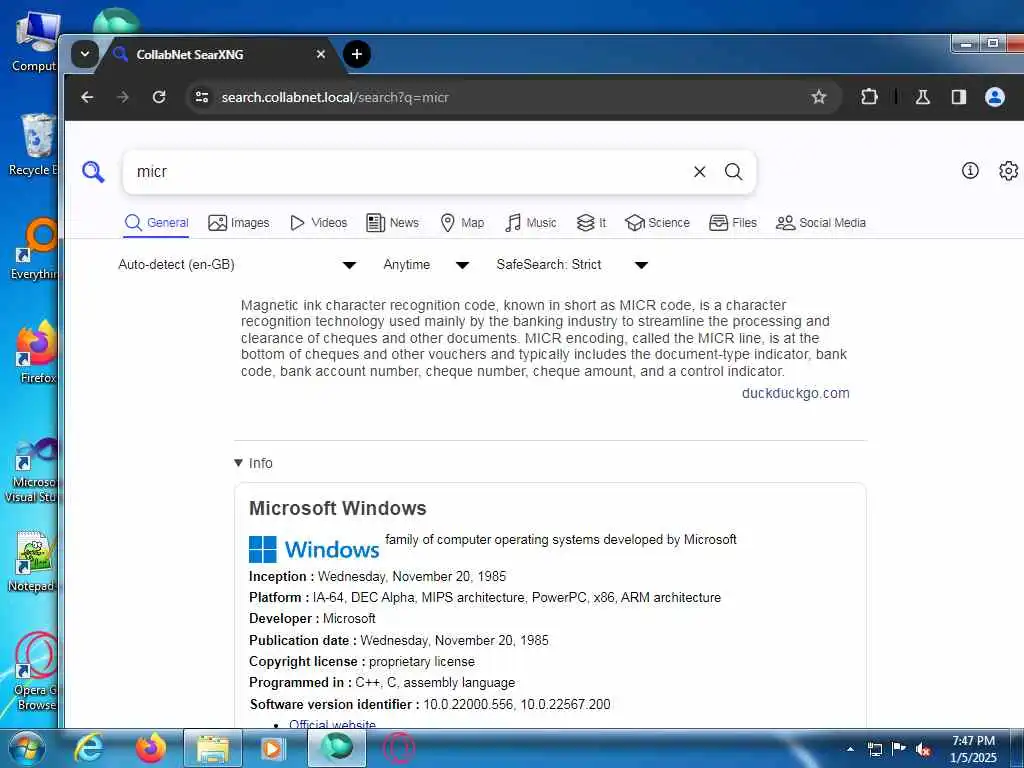Open site information icon in address bar

coord(202,97)
